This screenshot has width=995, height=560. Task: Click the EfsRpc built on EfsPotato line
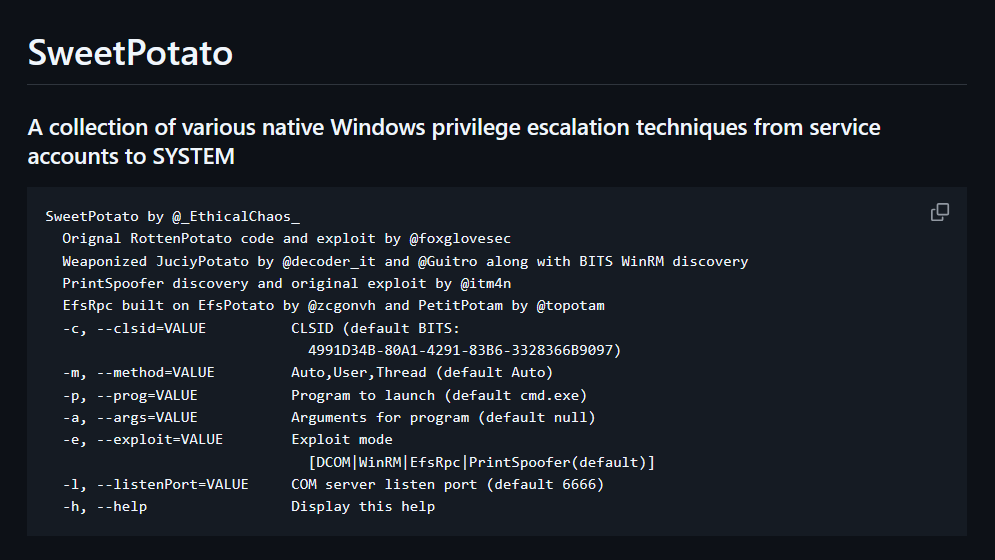(333, 305)
